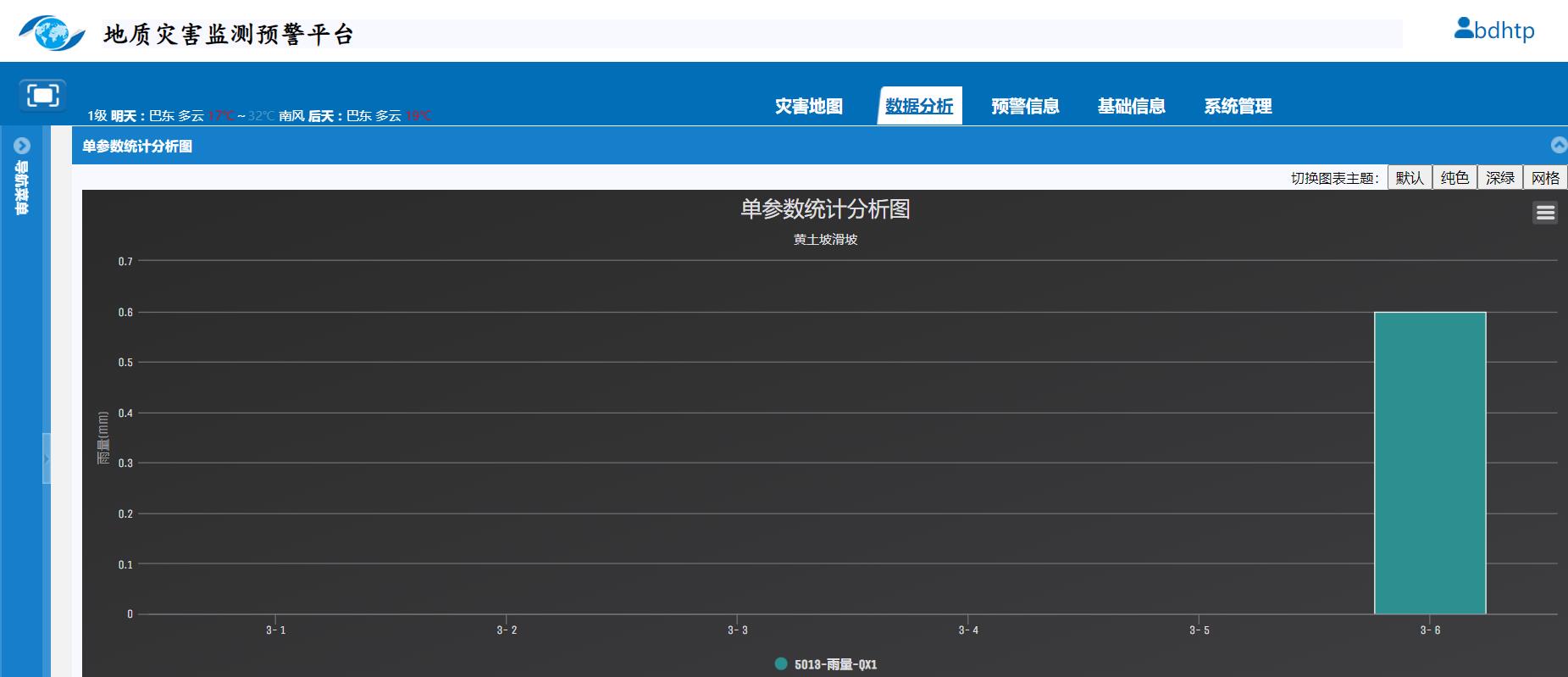Open chart hamburger export menu
This screenshot has height=677, width=1568.
pos(1545,213)
